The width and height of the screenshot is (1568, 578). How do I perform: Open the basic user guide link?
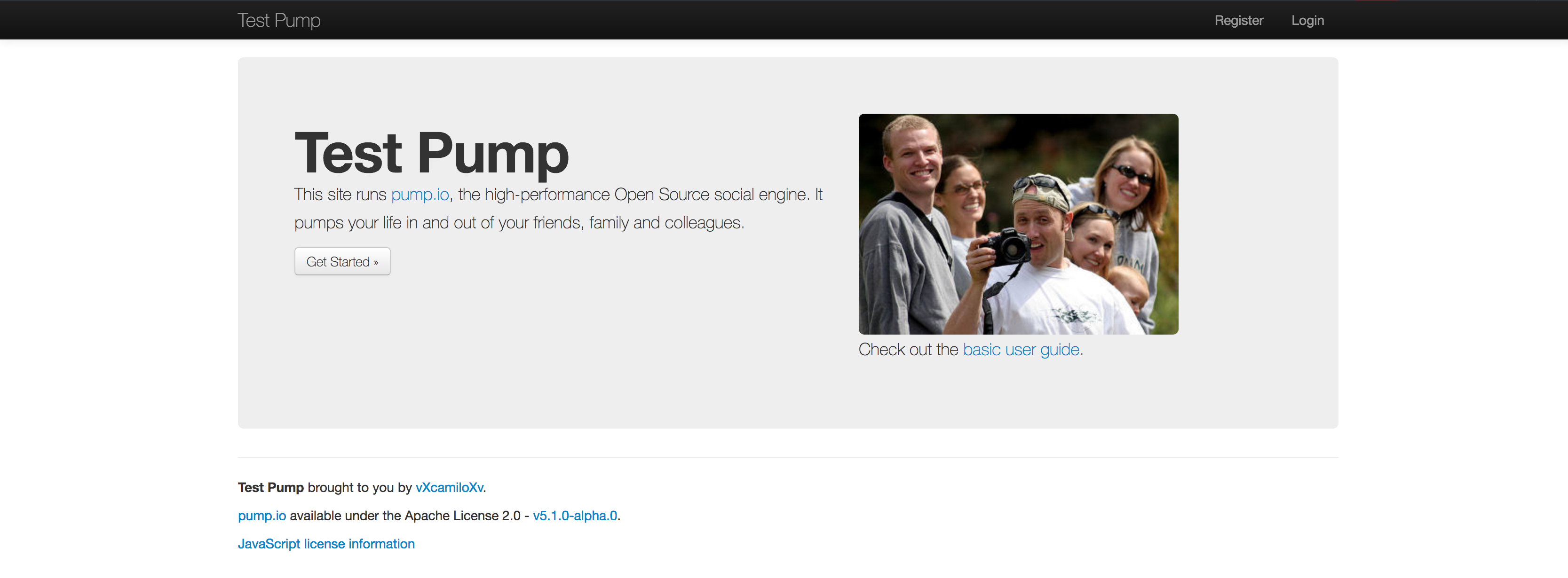point(1021,350)
